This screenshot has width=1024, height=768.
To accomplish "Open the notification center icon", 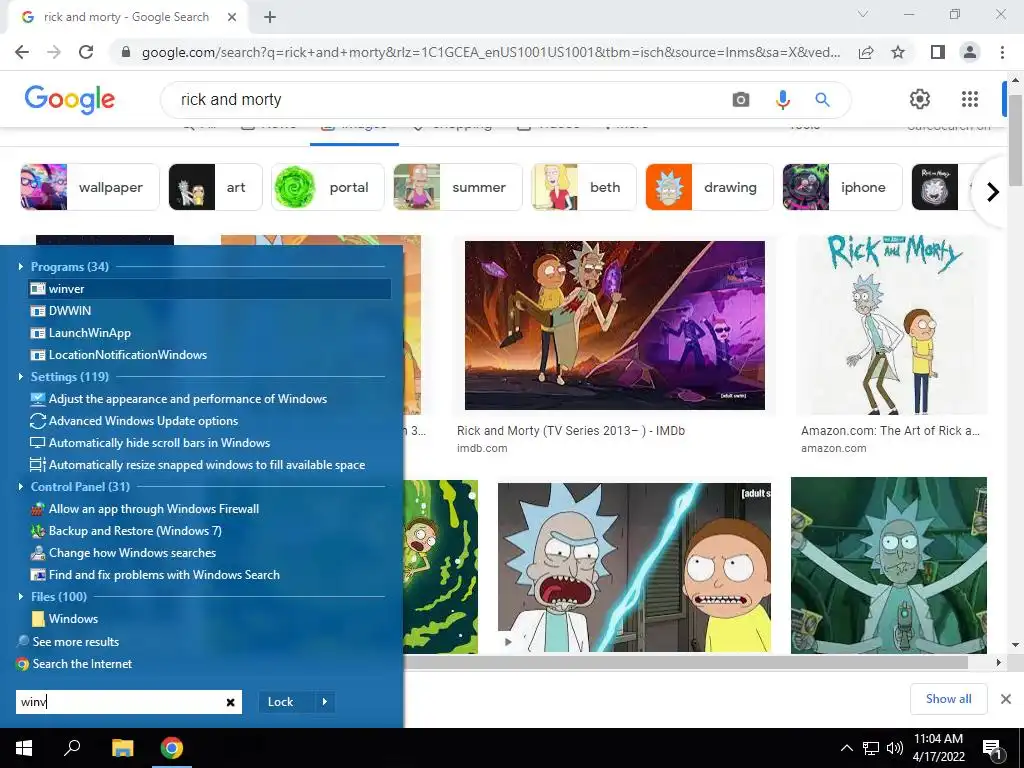I will (x=992, y=749).
